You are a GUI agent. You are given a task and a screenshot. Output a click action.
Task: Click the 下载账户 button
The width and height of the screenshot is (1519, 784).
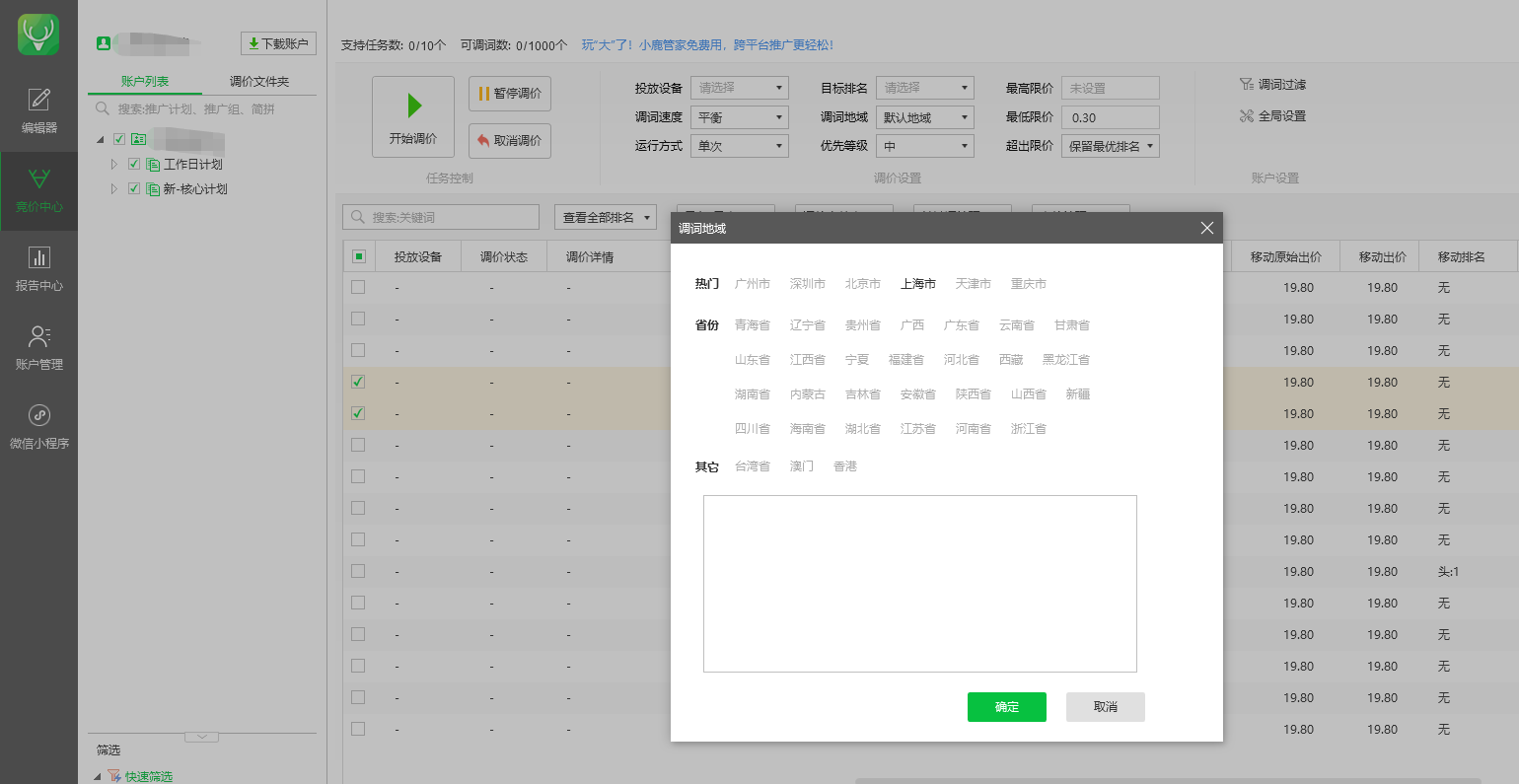click(x=278, y=43)
